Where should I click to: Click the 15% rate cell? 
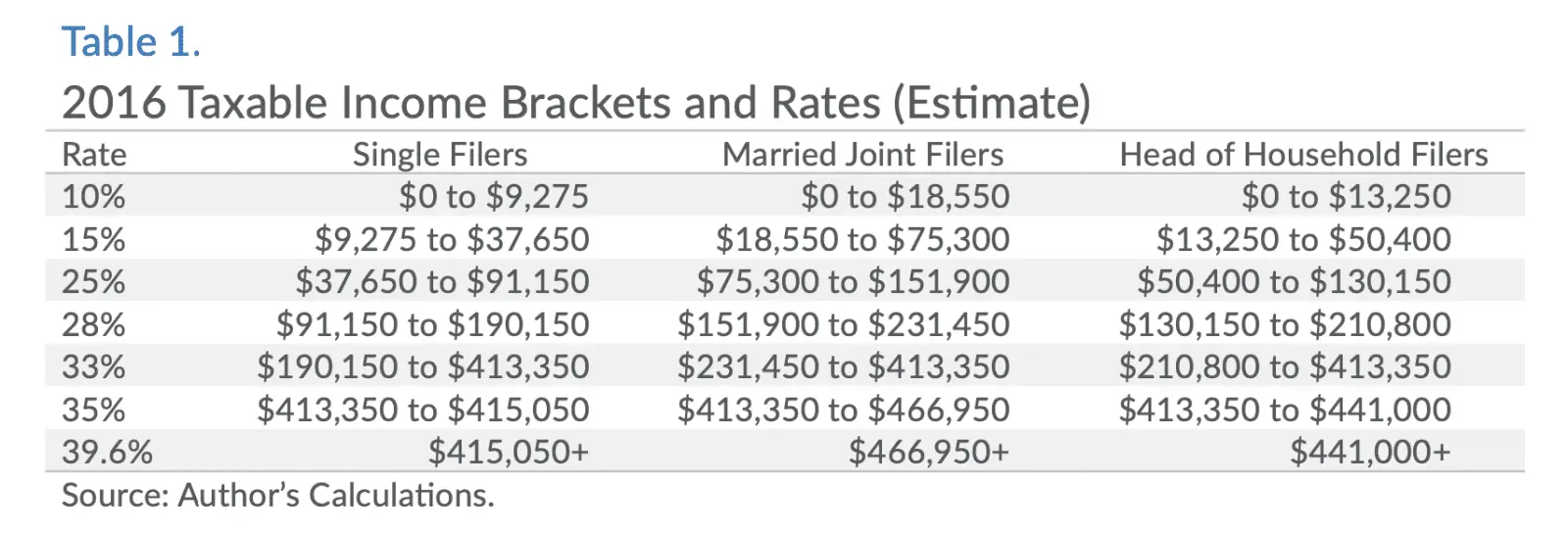(94, 240)
